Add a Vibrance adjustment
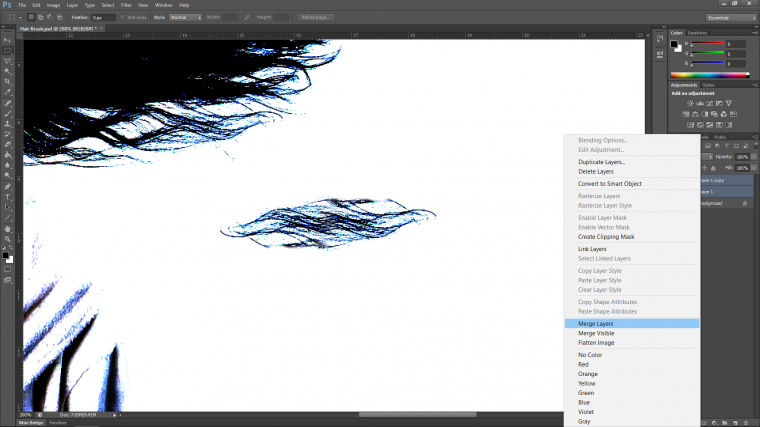Viewport: 760px width, 427px height. (728, 103)
